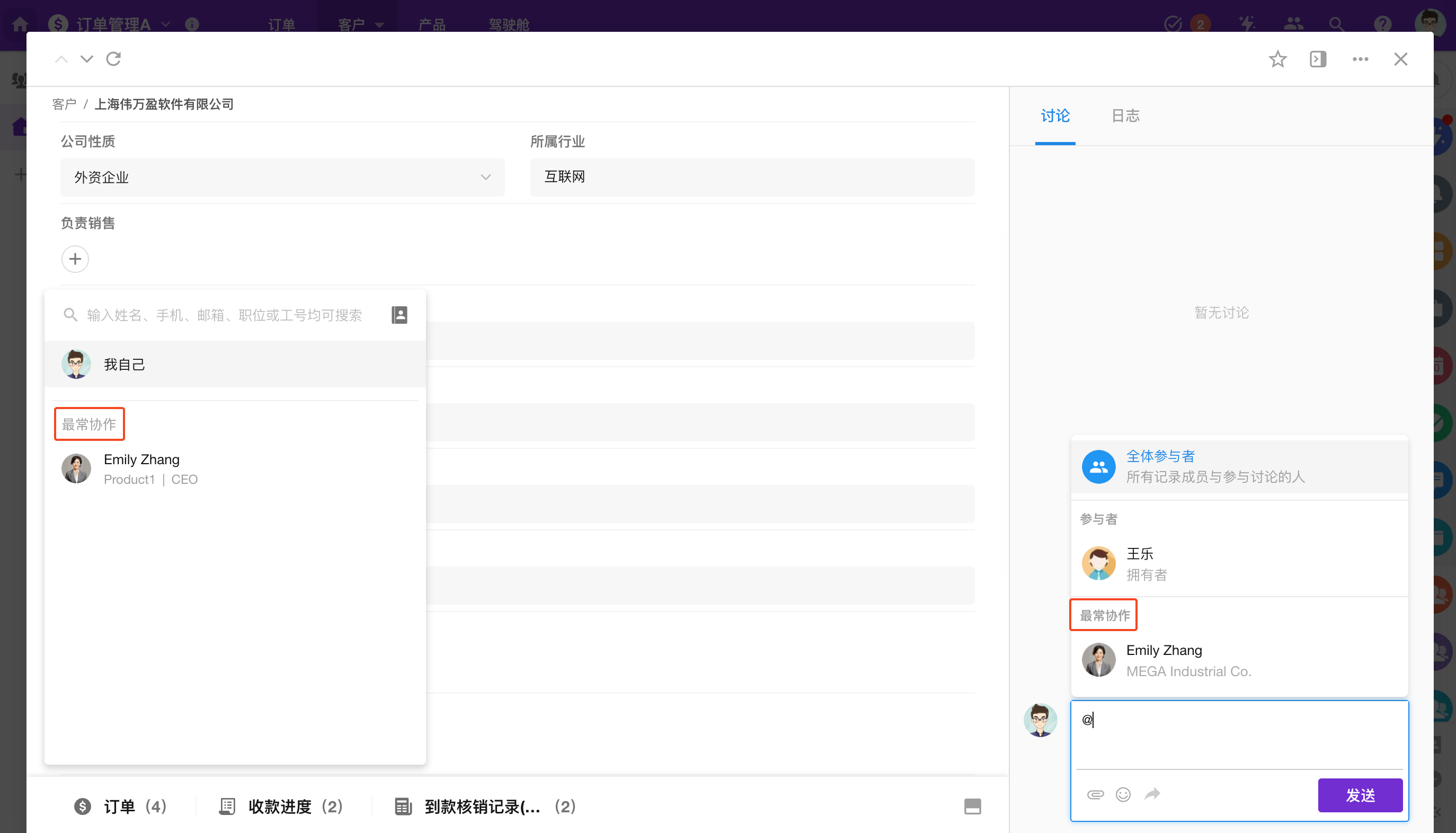Refresh the customer record
This screenshot has height=833, width=1456.
click(x=114, y=59)
